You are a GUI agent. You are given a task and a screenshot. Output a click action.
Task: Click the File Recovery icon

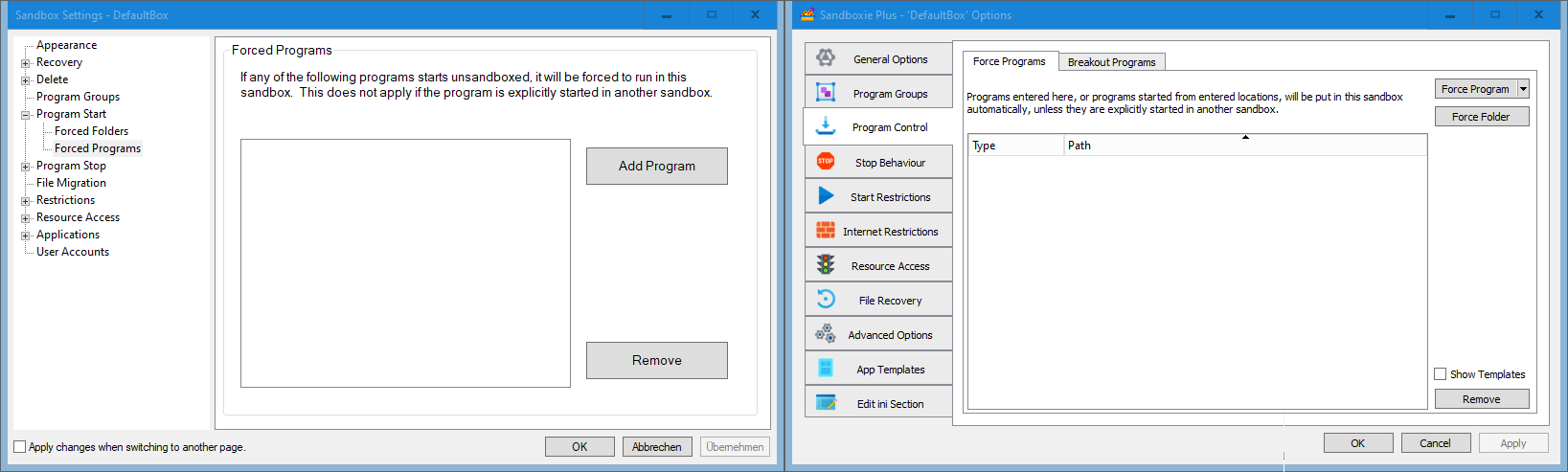pyautogui.click(x=825, y=300)
